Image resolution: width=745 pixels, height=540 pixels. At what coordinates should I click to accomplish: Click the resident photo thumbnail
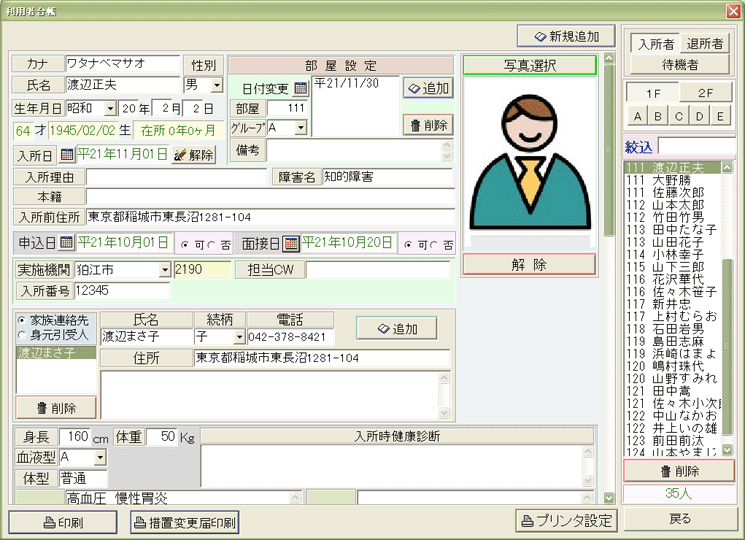[530, 164]
